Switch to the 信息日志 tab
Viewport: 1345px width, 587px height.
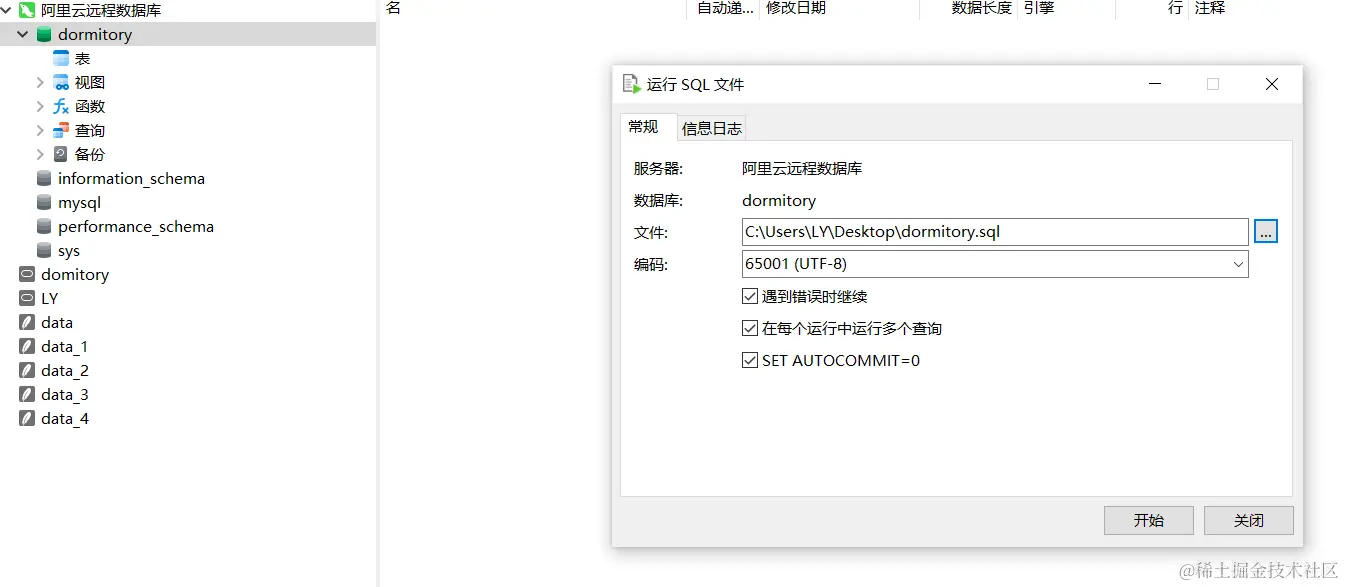coord(711,128)
